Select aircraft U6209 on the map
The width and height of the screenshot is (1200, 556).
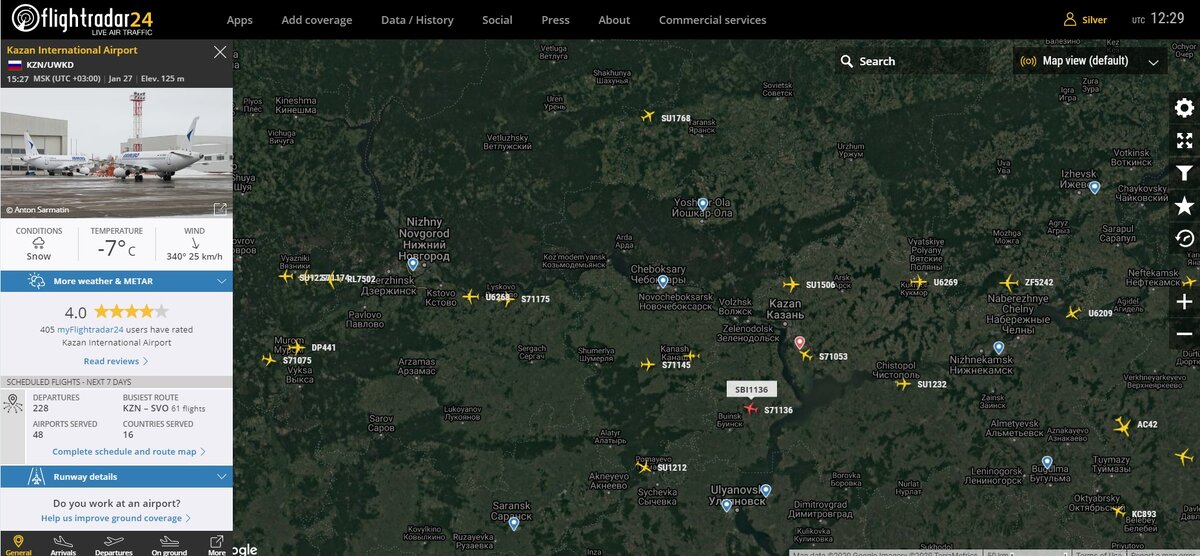pos(1073,313)
